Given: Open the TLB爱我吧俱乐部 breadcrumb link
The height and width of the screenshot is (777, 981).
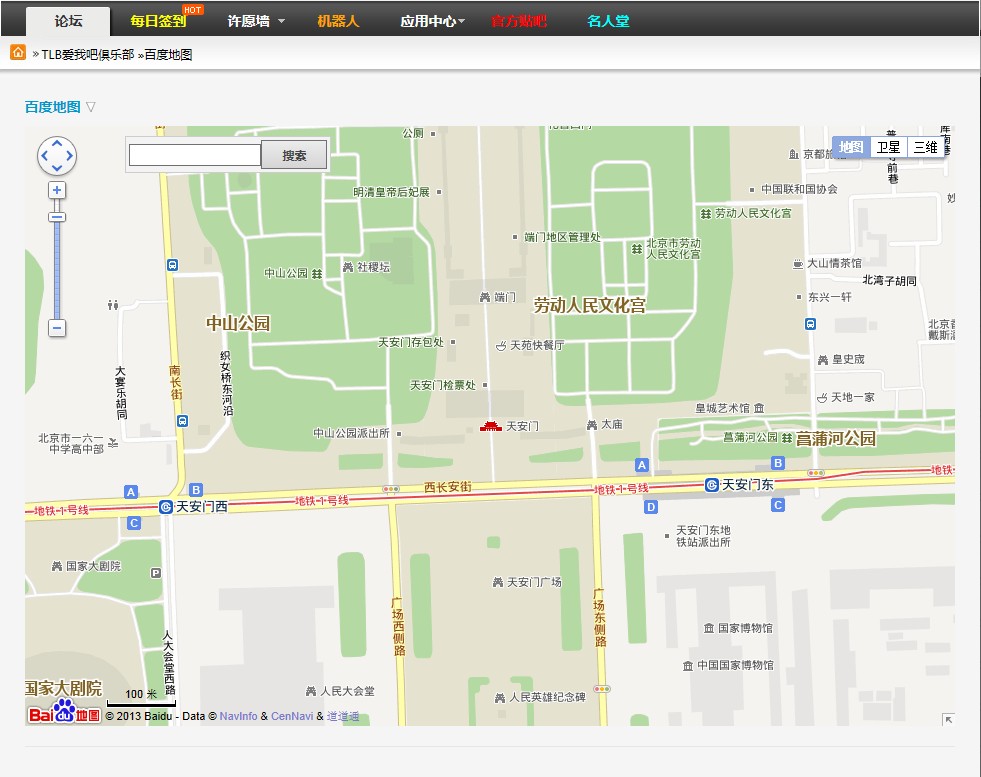Looking at the screenshot, I should coord(88,54).
